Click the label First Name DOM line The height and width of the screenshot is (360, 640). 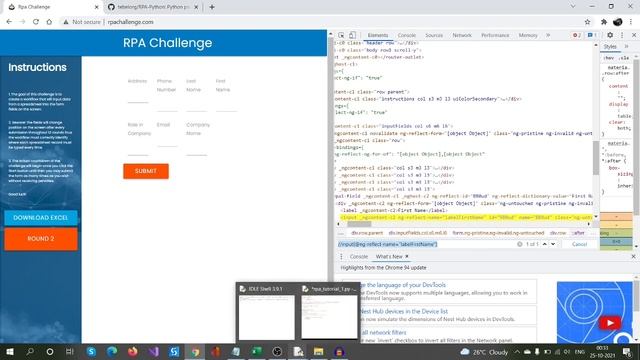pyautogui.click(x=395, y=211)
